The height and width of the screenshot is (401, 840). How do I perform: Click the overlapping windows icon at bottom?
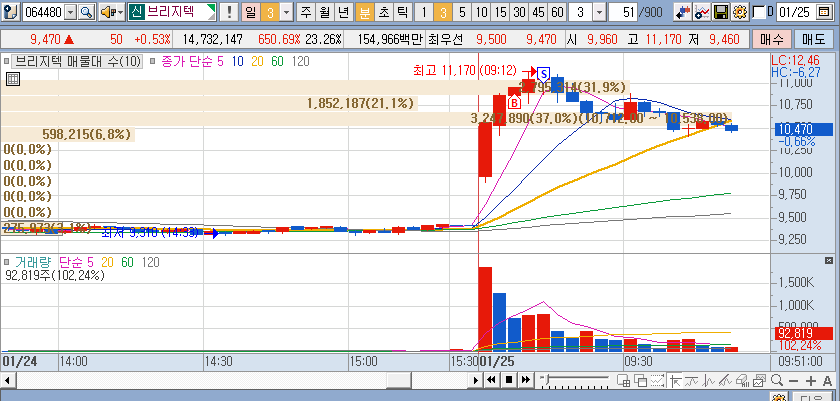pyautogui.click(x=641, y=381)
